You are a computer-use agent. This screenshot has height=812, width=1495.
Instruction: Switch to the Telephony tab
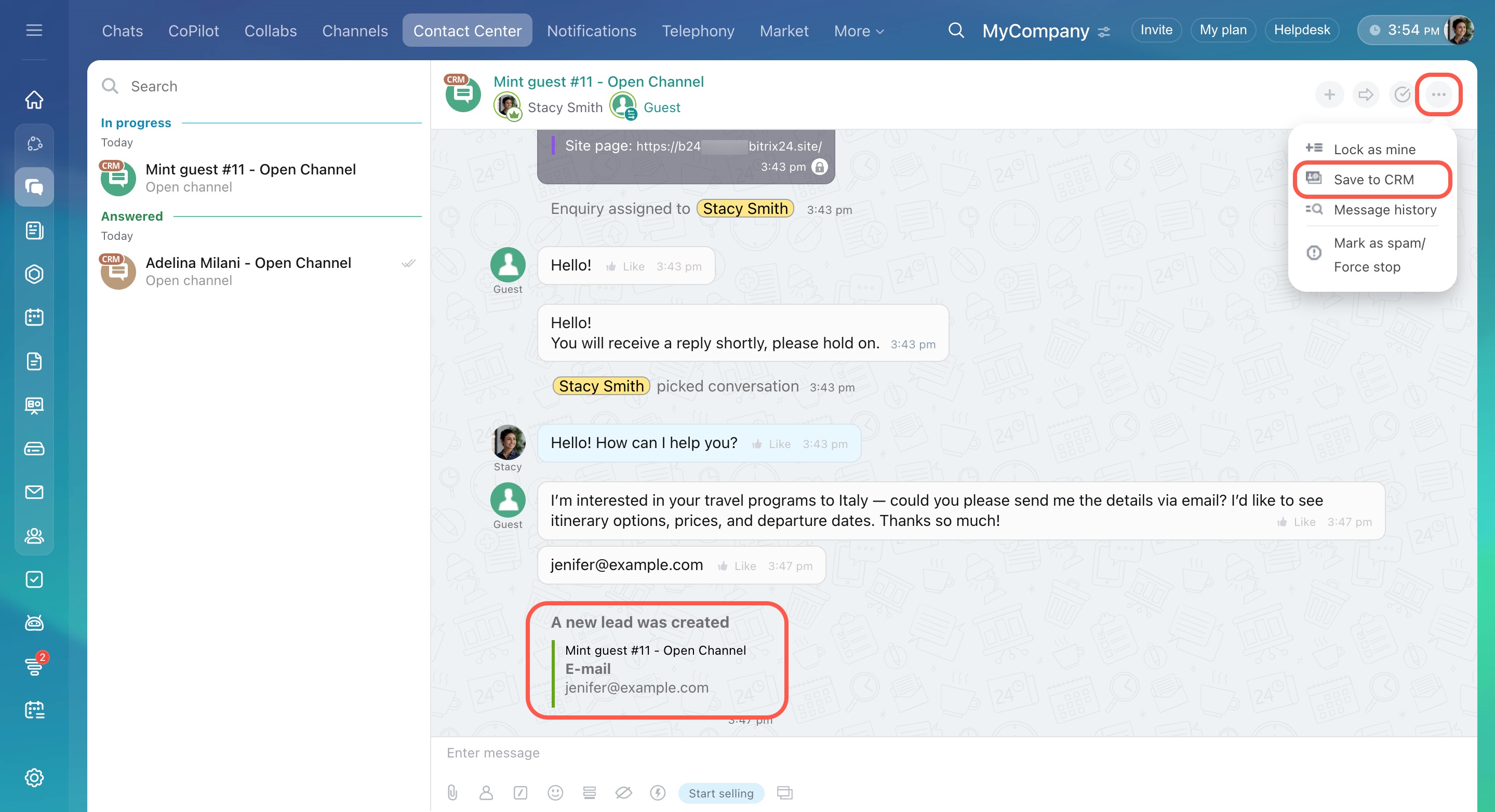698,31
